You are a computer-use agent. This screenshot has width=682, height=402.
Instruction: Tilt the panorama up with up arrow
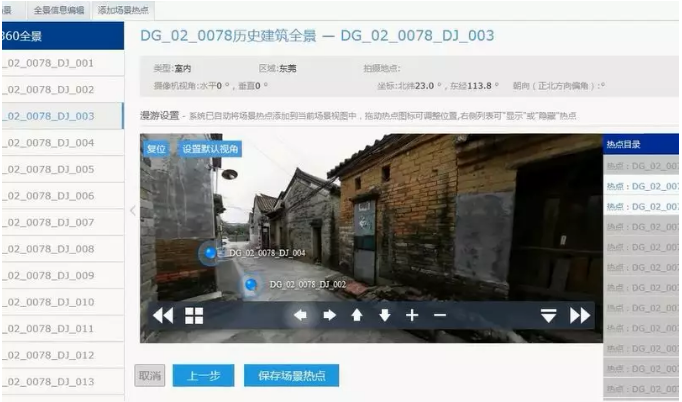click(x=357, y=316)
